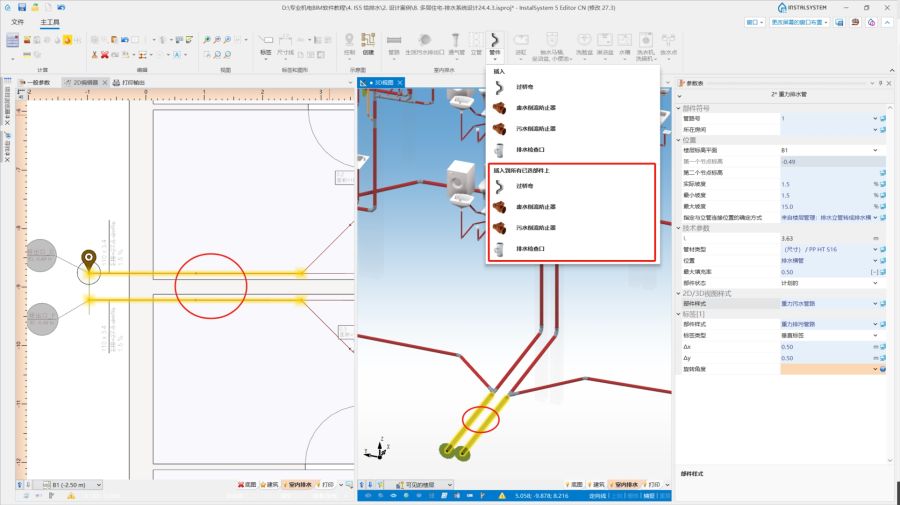This screenshot has height=505, width=900.
Task: Click the 管件 fittings tool in ribbon
Action: point(495,43)
